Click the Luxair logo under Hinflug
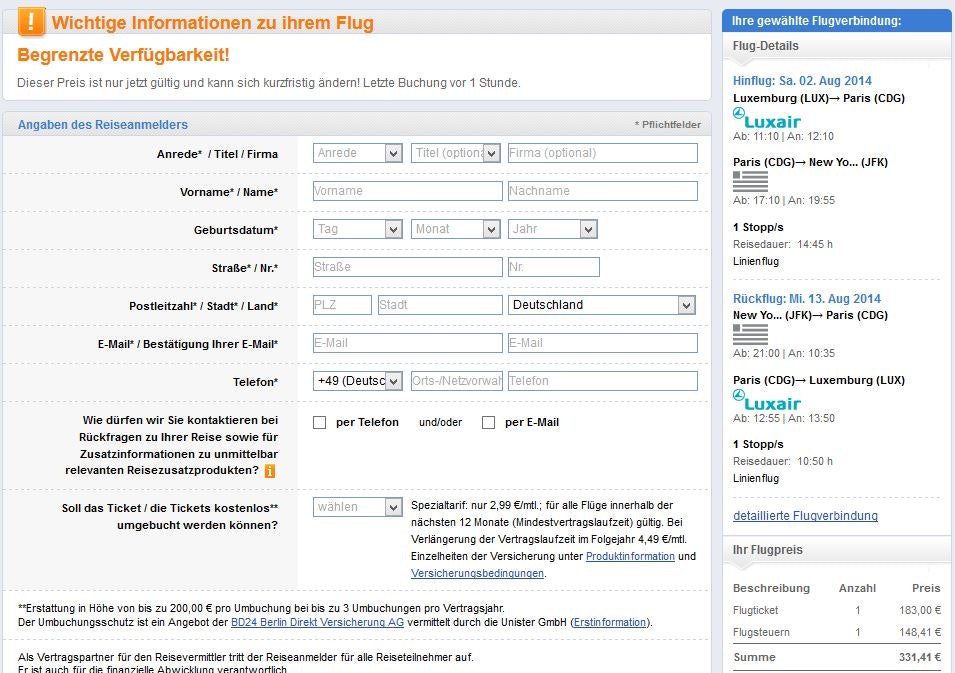 click(767, 119)
